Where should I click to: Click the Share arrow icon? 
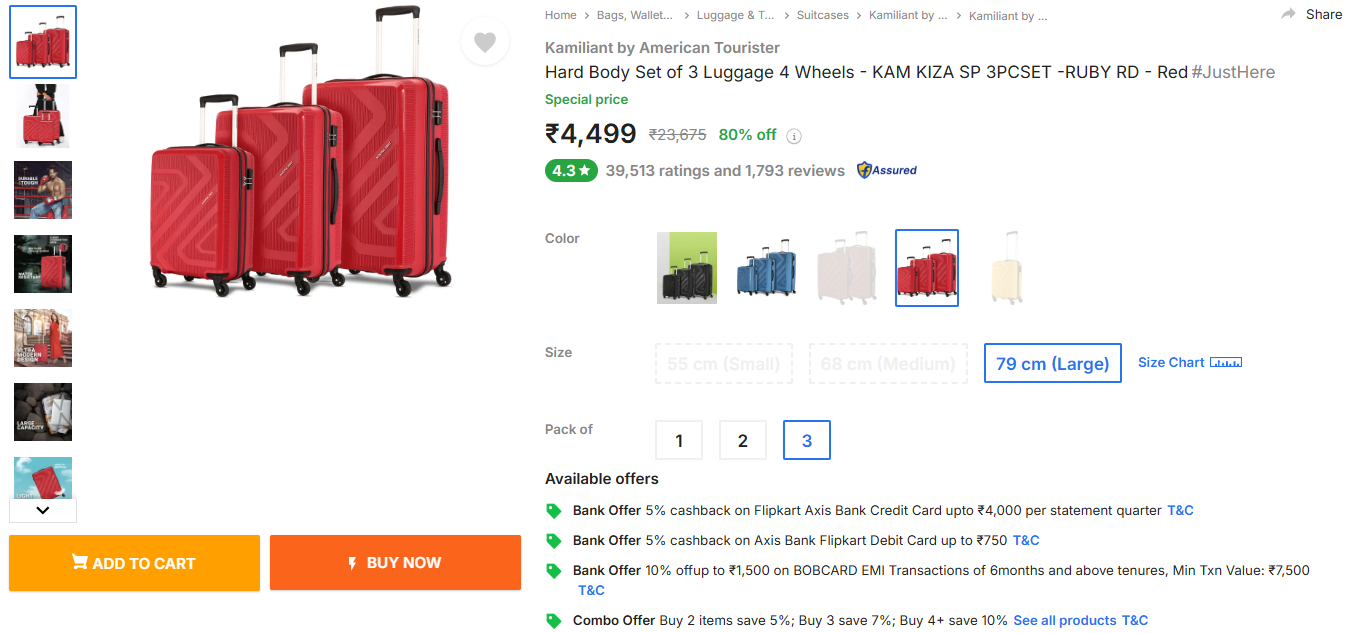(x=1289, y=14)
